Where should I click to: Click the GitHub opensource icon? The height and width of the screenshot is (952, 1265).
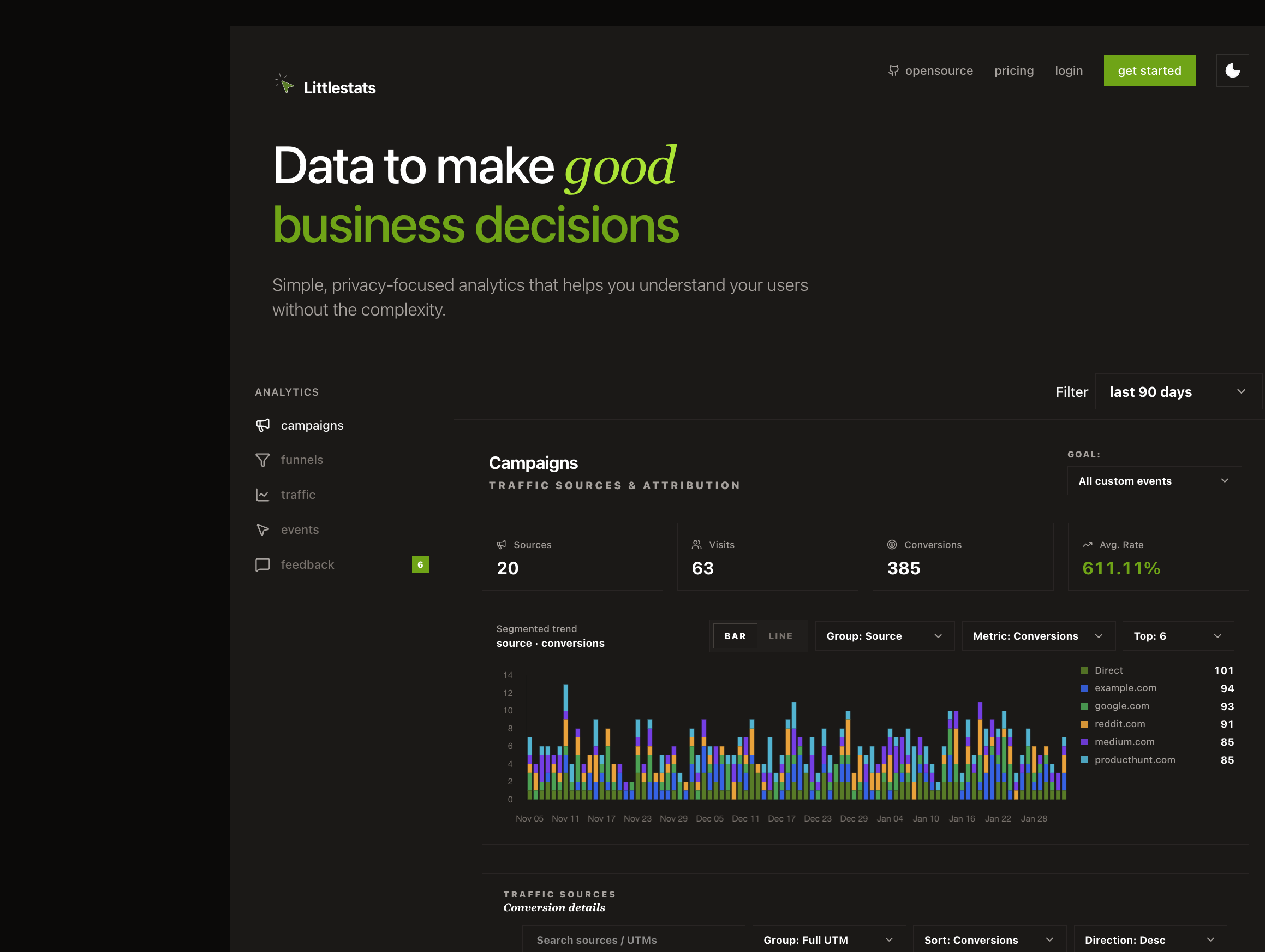point(893,70)
